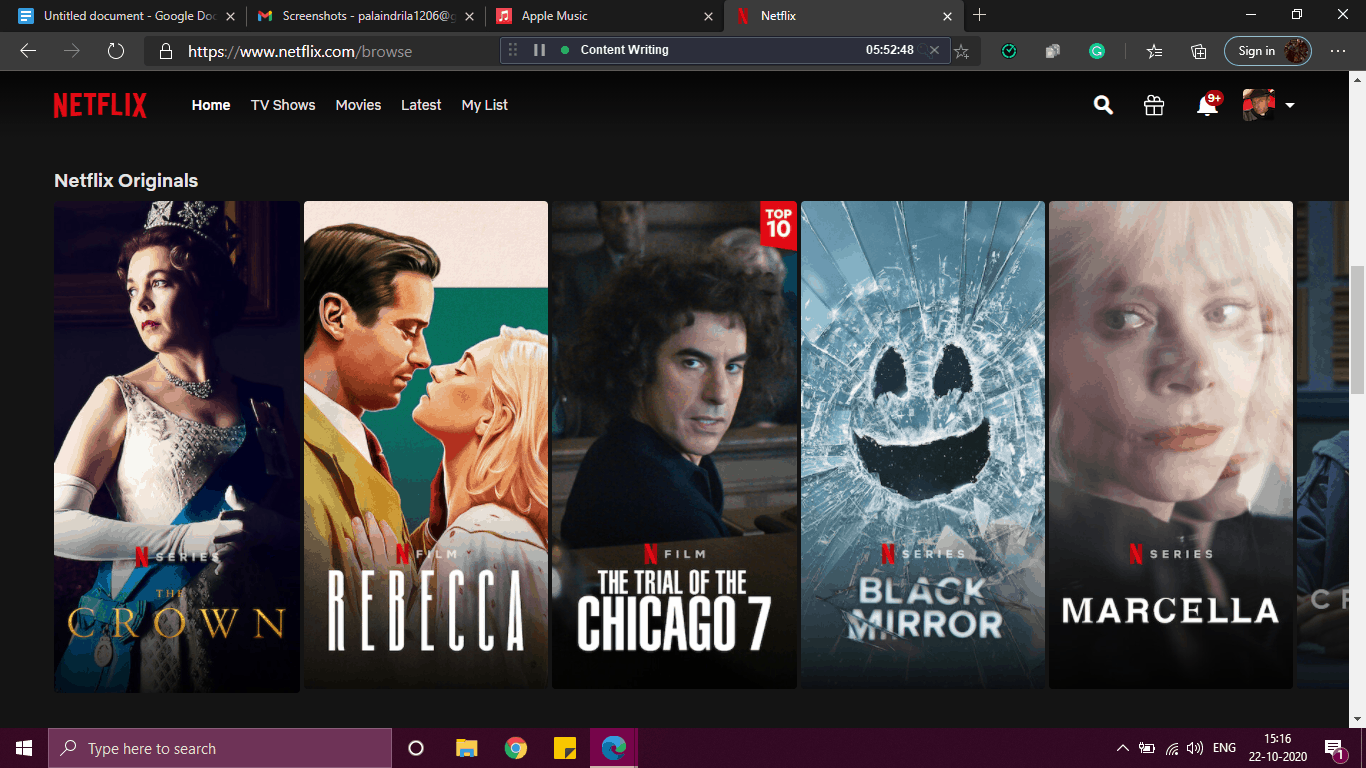Click the battery status tray icon
This screenshot has height=768, width=1366.
coord(1147,748)
